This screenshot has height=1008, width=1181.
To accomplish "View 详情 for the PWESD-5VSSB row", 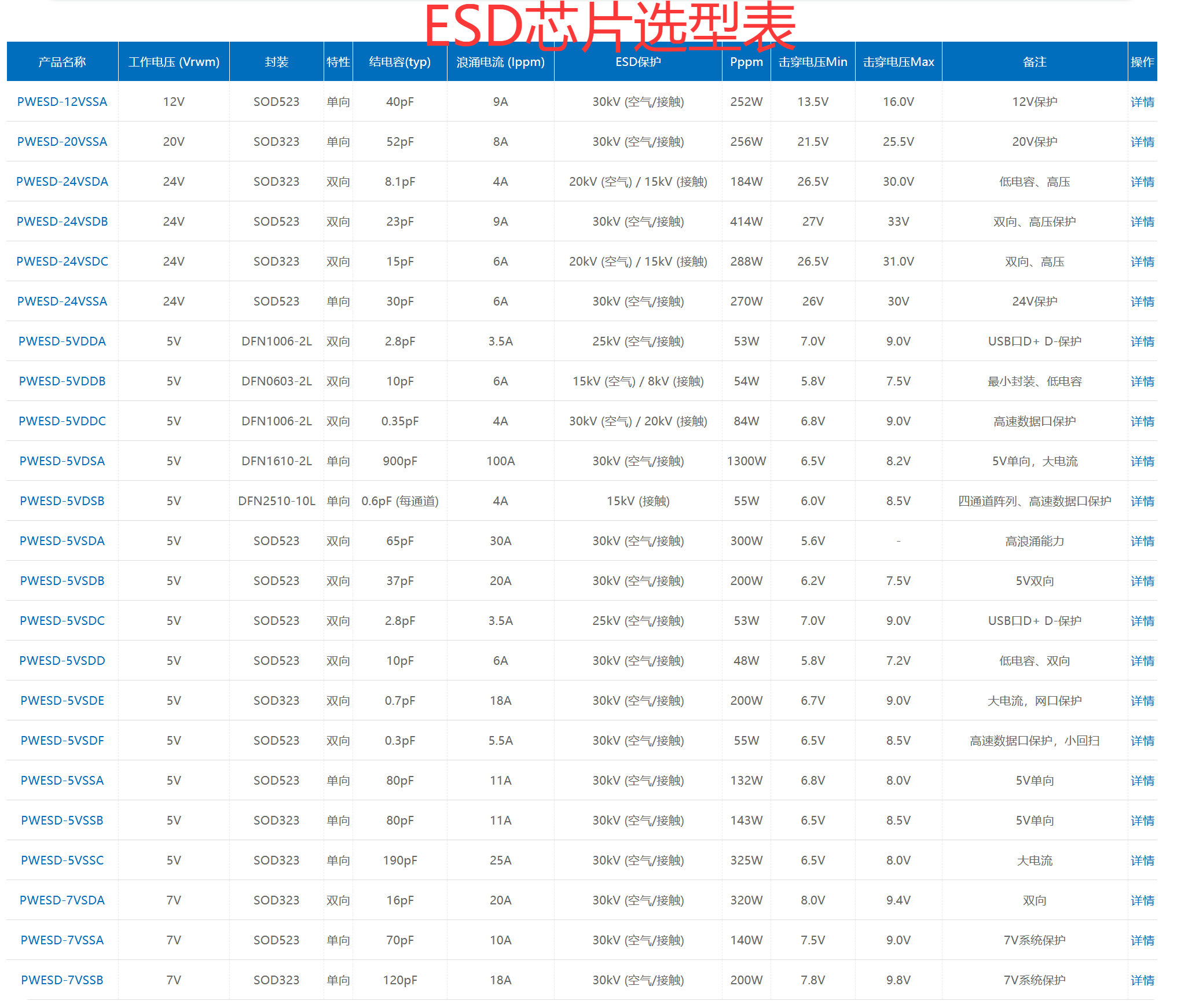I will click(1142, 821).
